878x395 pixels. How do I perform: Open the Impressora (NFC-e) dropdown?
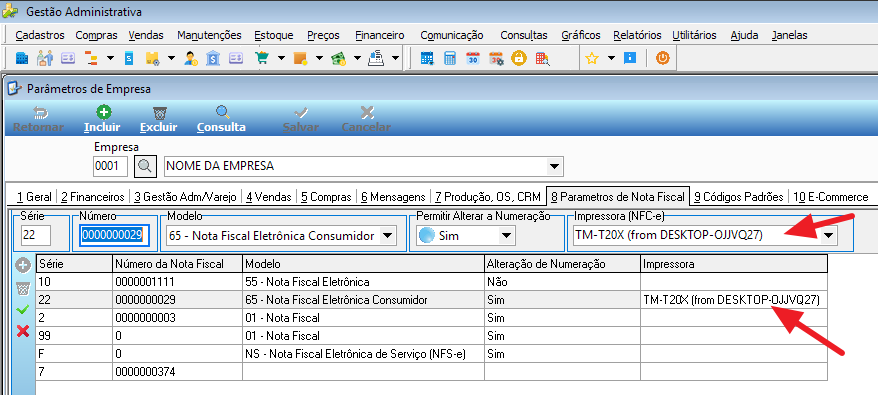tap(829, 236)
